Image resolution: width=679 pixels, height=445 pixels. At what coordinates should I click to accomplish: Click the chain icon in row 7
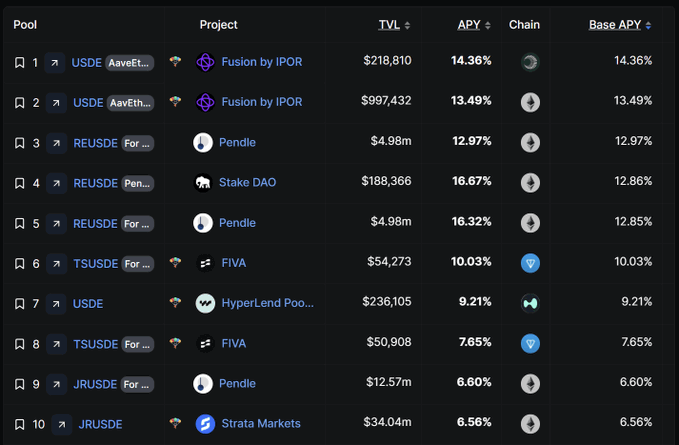click(x=530, y=303)
